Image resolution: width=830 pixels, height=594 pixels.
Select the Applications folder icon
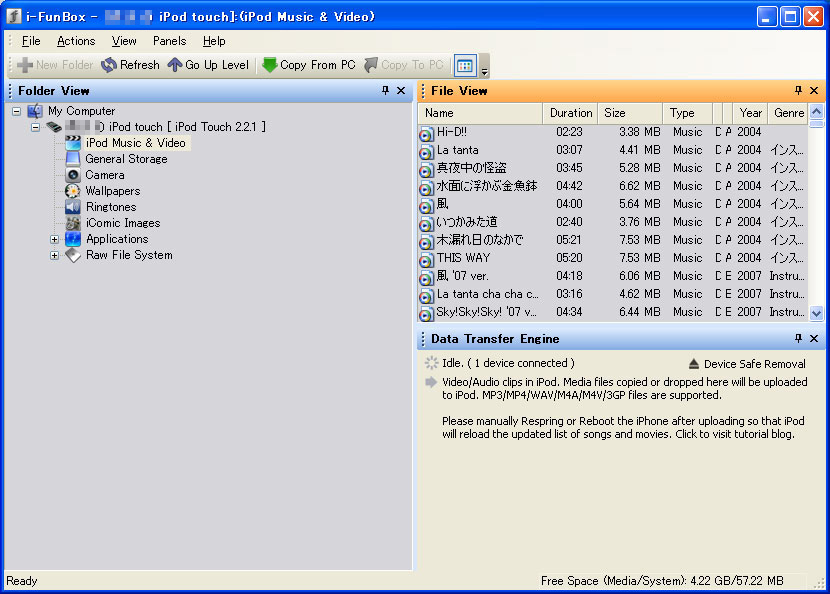(73, 239)
